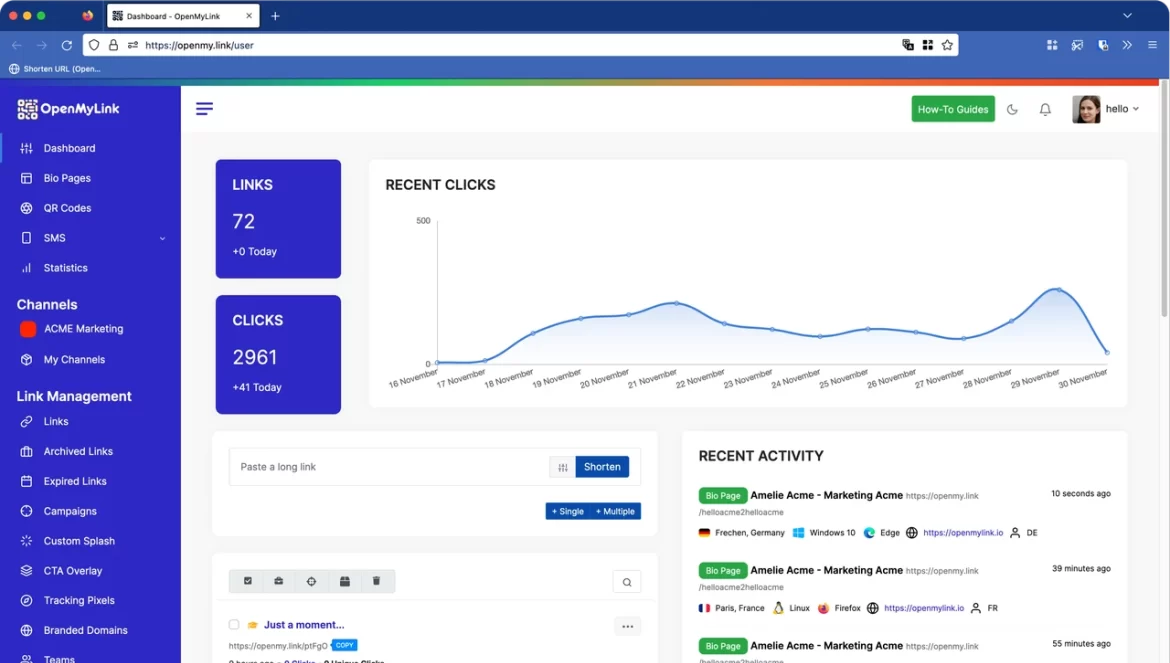
Task: Open Archived Links
Action: pyautogui.click(x=78, y=451)
